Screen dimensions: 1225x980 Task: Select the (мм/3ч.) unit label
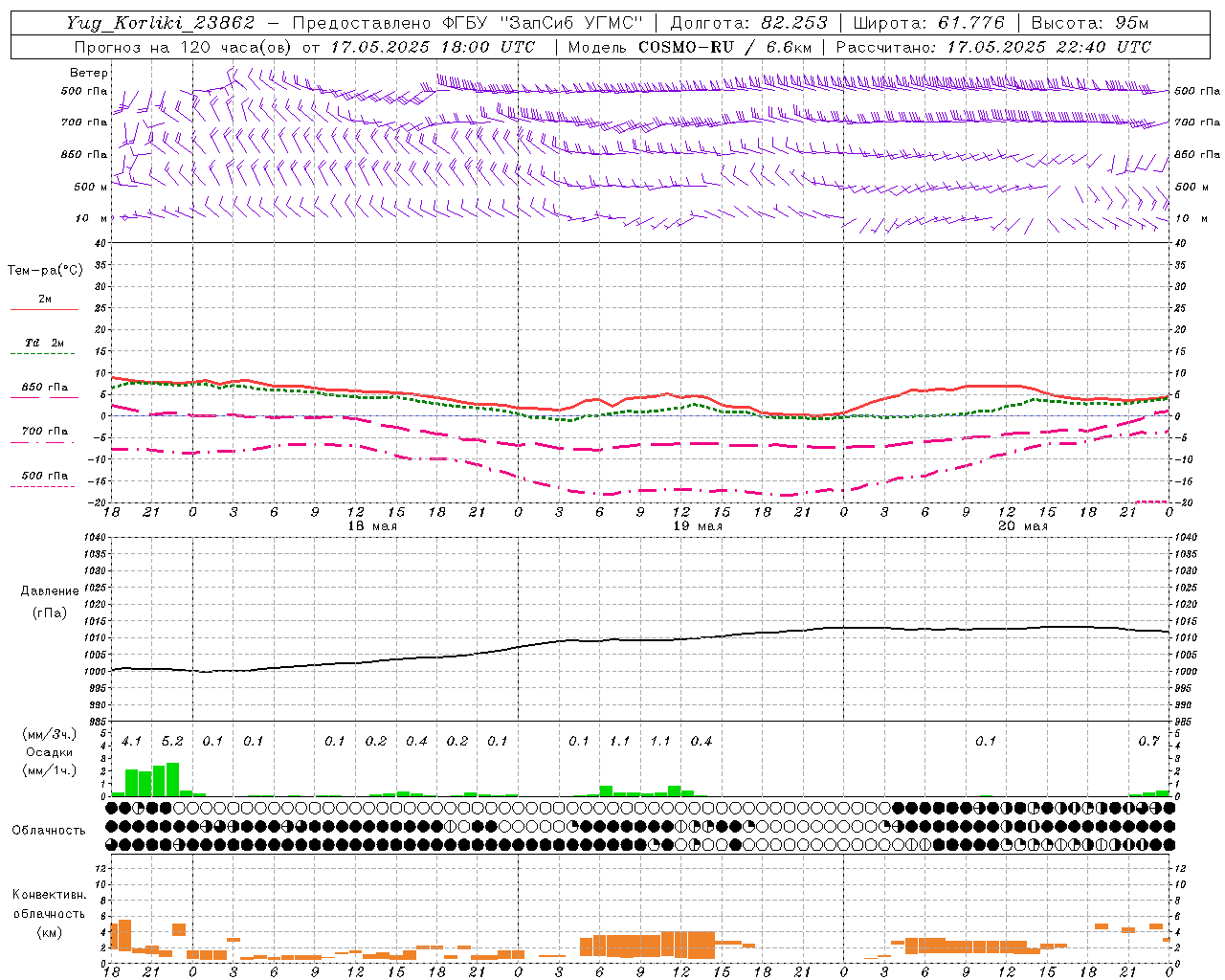[x=50, y=734]
